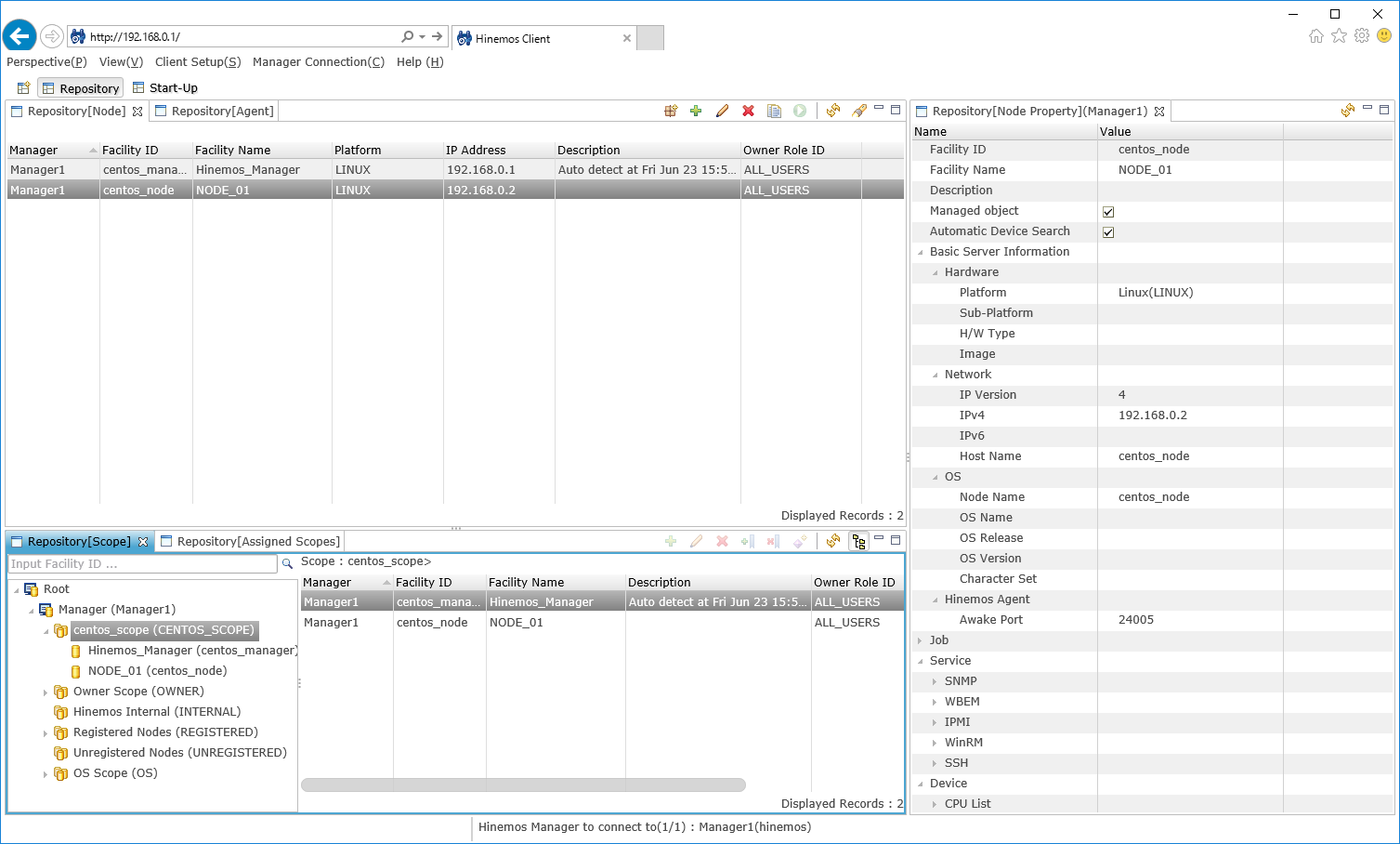This screenshot has width=1400, height=844.
Task: Select NODE_01 (centos_node) in scope tree
Action: point(157,671)
